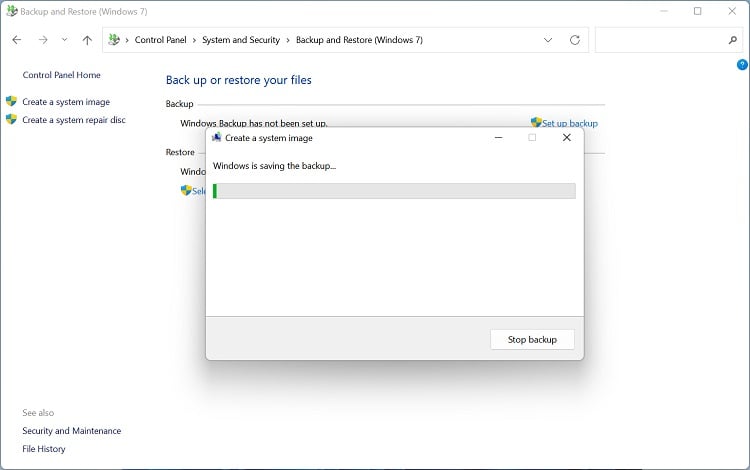Click the shield icon beside Create a system image

11,101
